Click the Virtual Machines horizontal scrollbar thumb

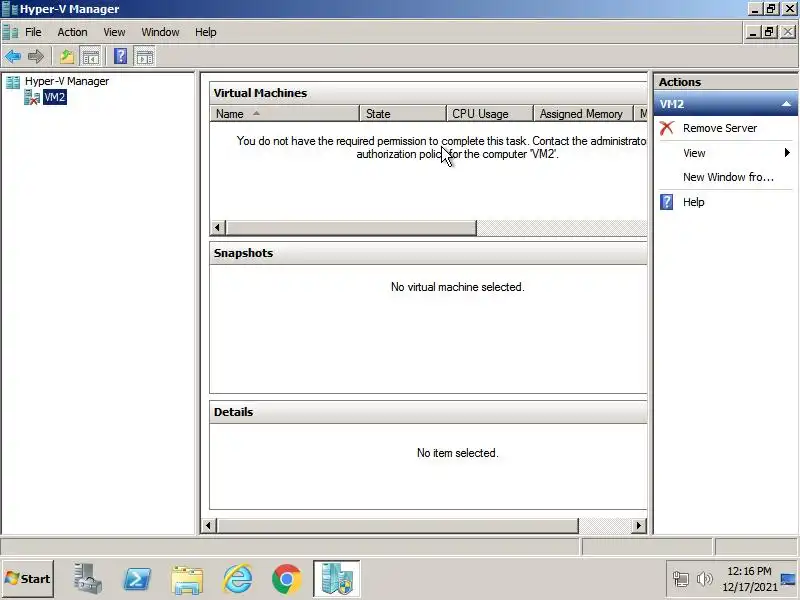point(351,228)
